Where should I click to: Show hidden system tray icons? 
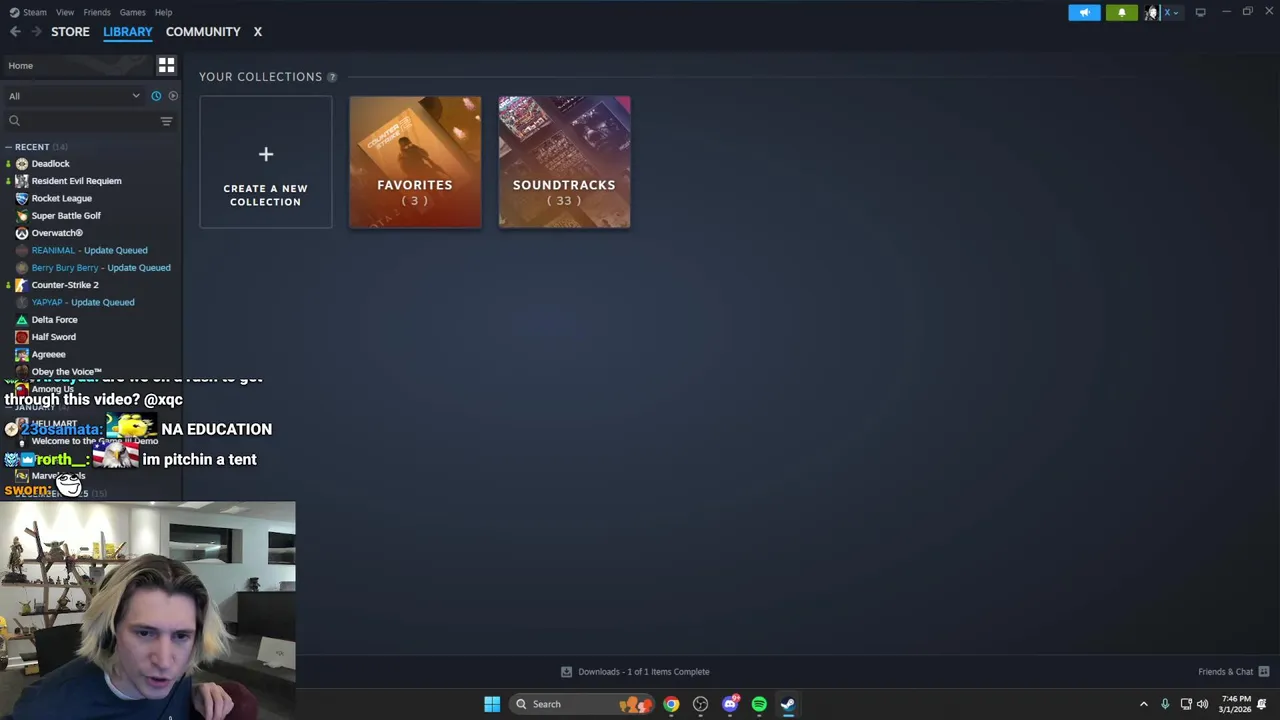coord(1144,704)
